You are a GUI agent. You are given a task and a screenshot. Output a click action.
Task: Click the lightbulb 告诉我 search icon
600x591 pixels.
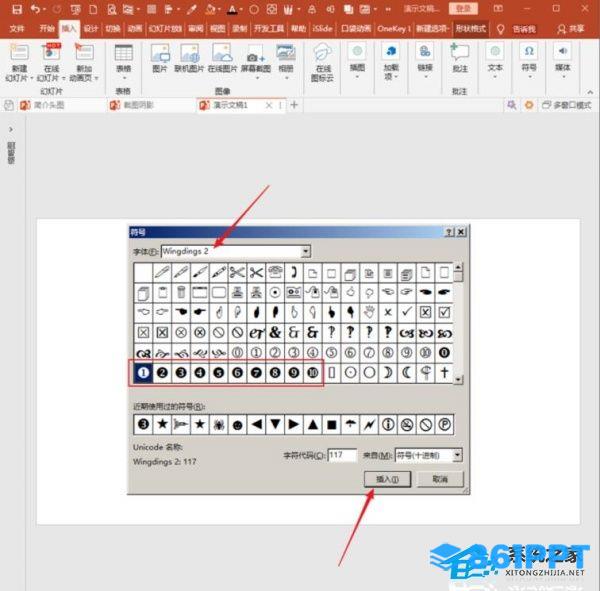(500, 29)
